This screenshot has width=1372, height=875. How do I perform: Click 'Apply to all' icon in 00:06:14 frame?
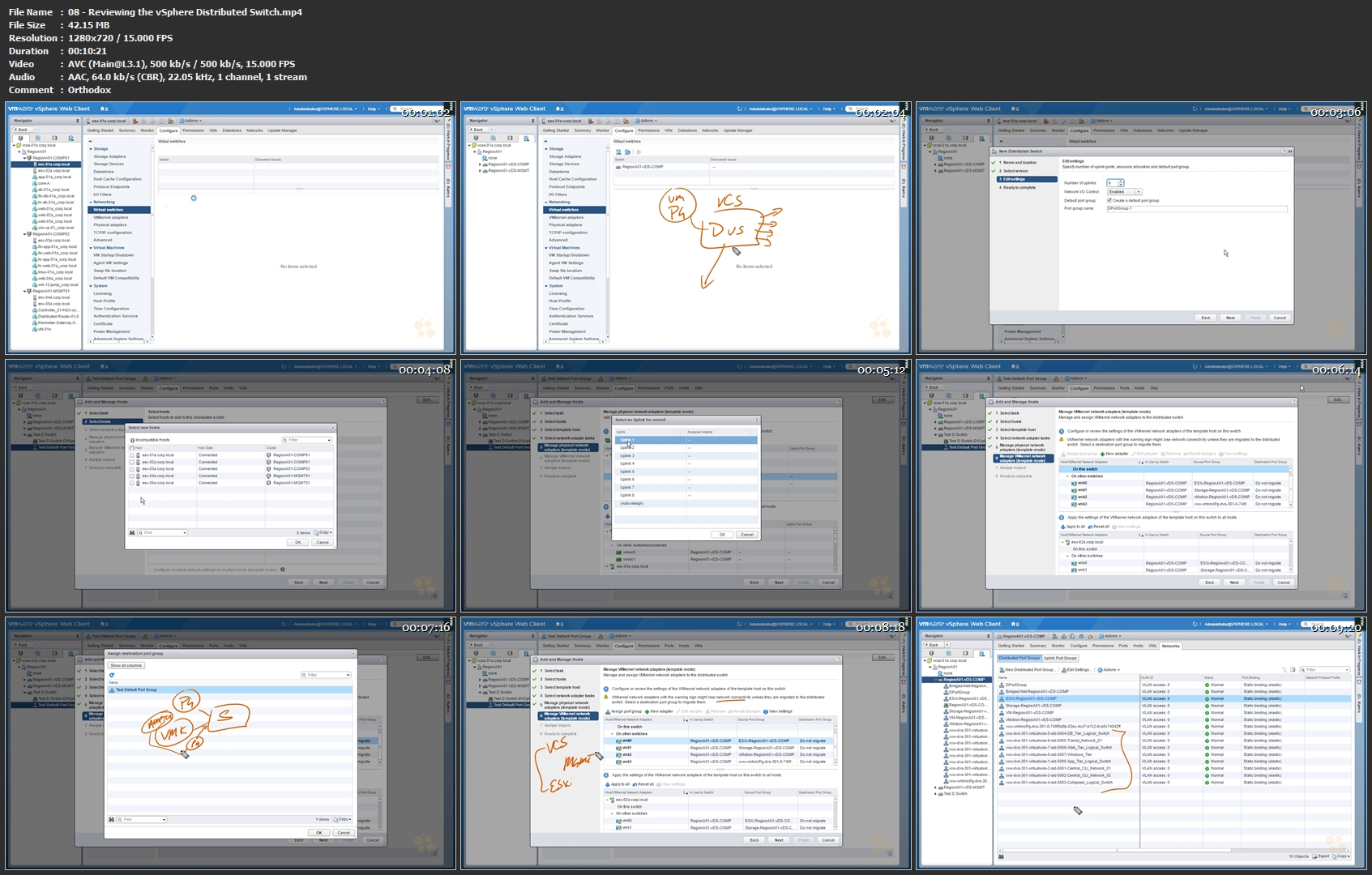point(1064,527)
